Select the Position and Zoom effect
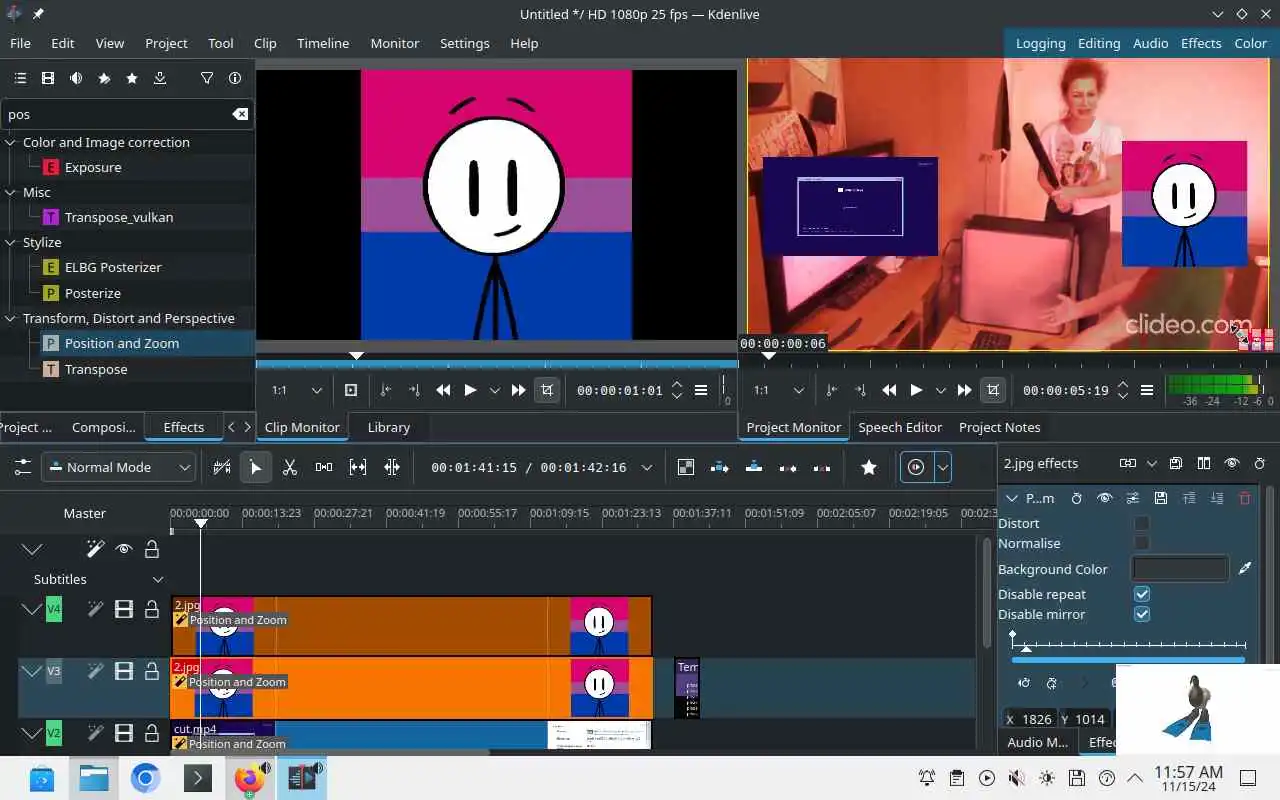The height and width of the screenshot is (800, 1280). coord(121,343)
